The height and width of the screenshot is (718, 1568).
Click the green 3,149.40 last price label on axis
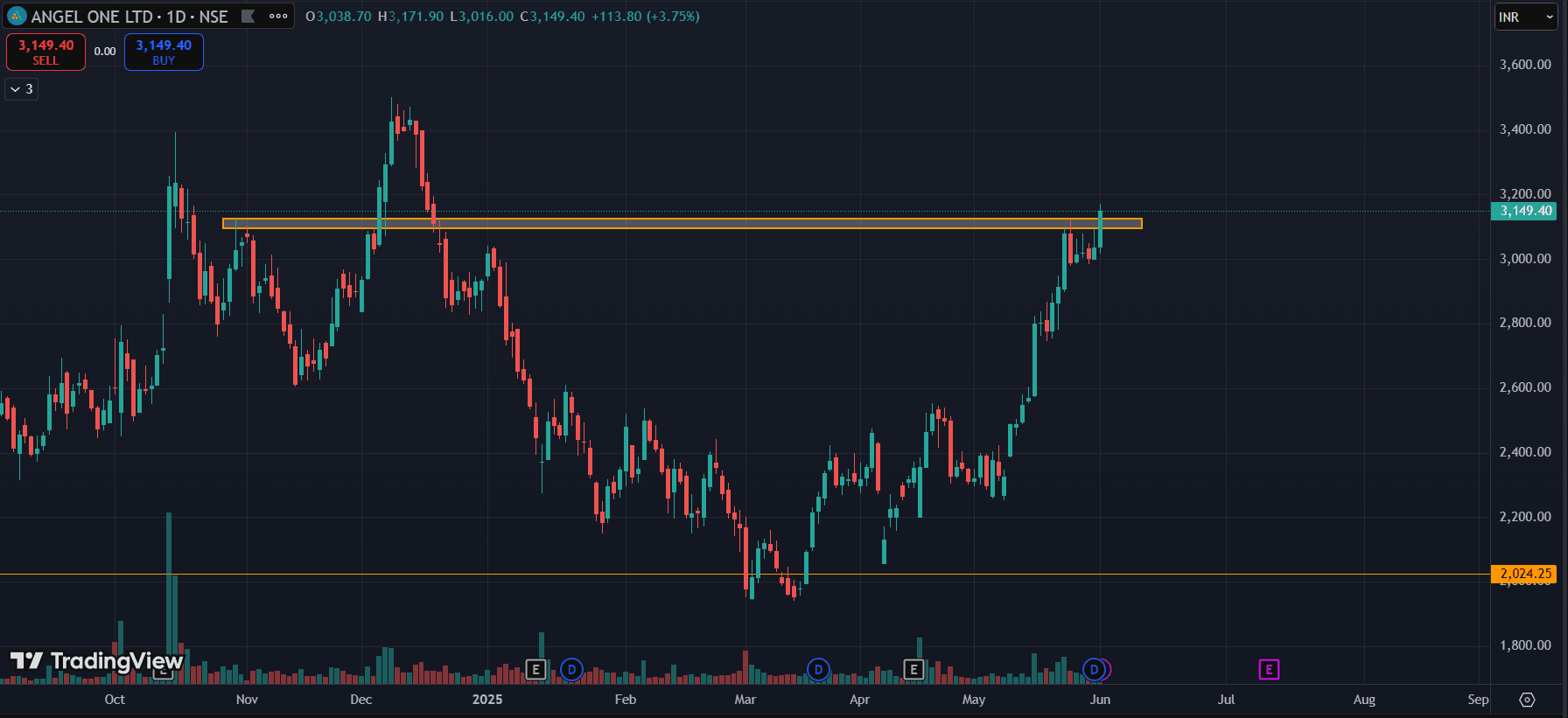(x=1523, y=211)
